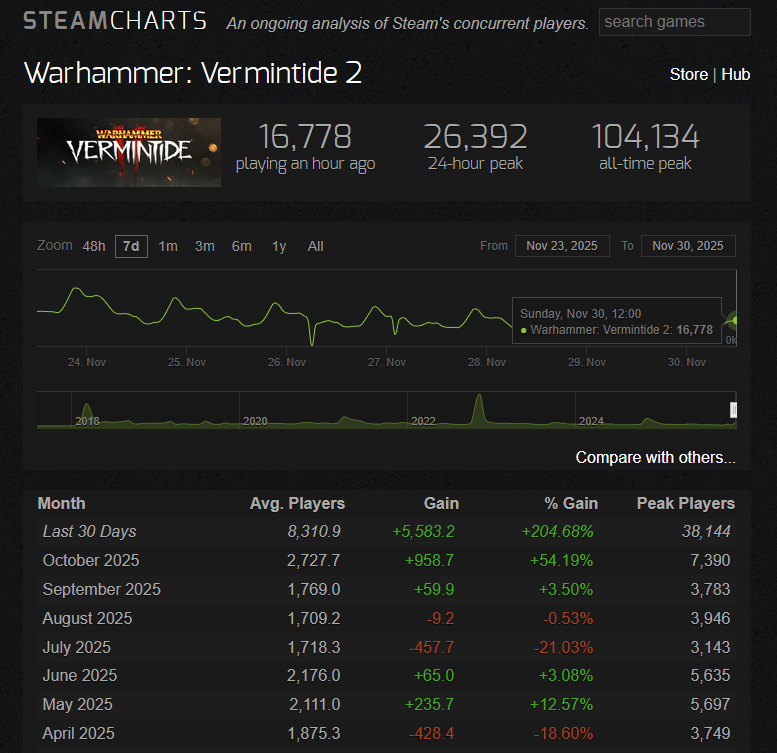
Task: Click the September 2025 row label
Action: pyautogui.click(x=102, y=590)
